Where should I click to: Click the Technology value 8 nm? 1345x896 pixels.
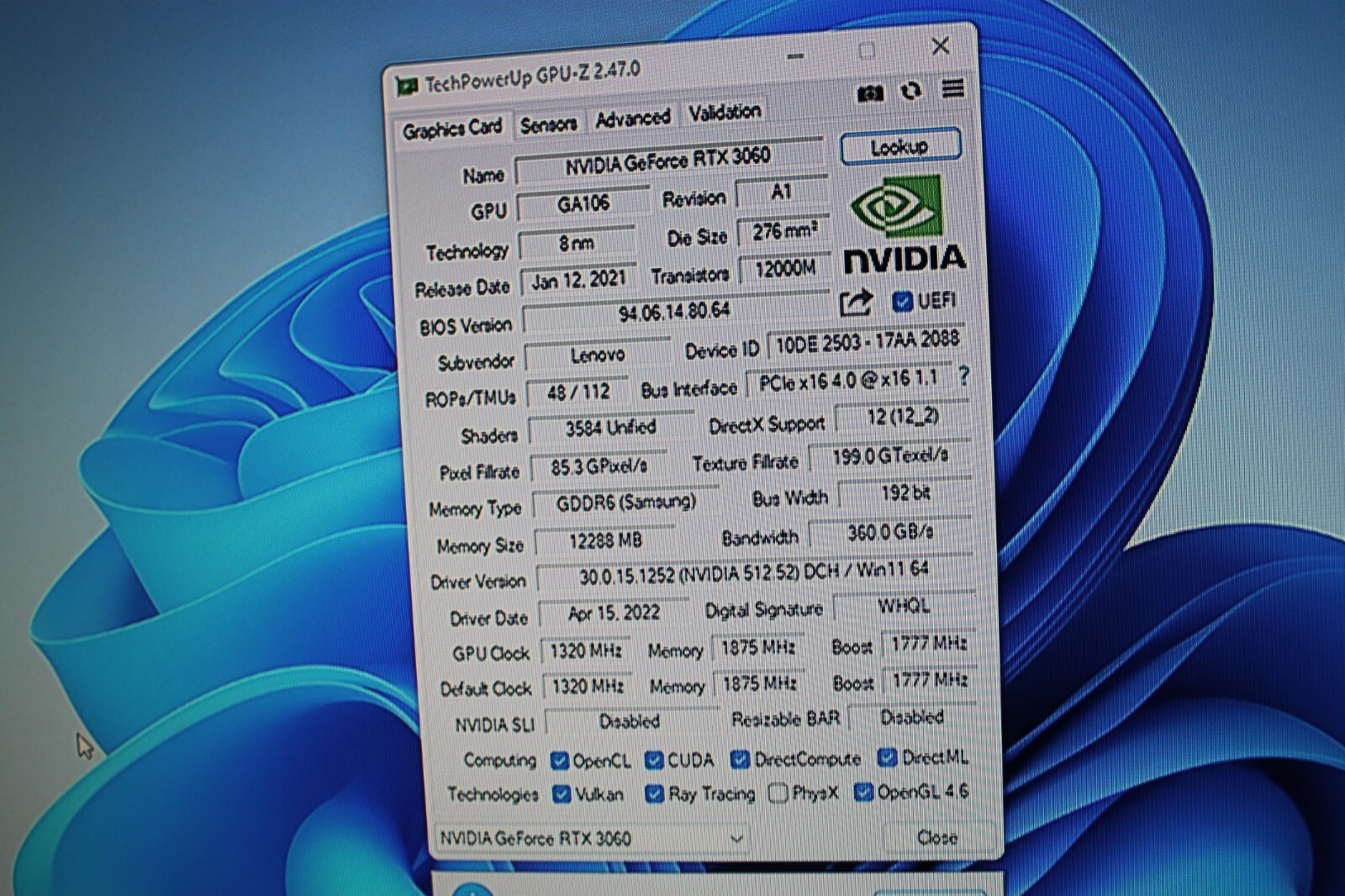(x=577, y=244)
